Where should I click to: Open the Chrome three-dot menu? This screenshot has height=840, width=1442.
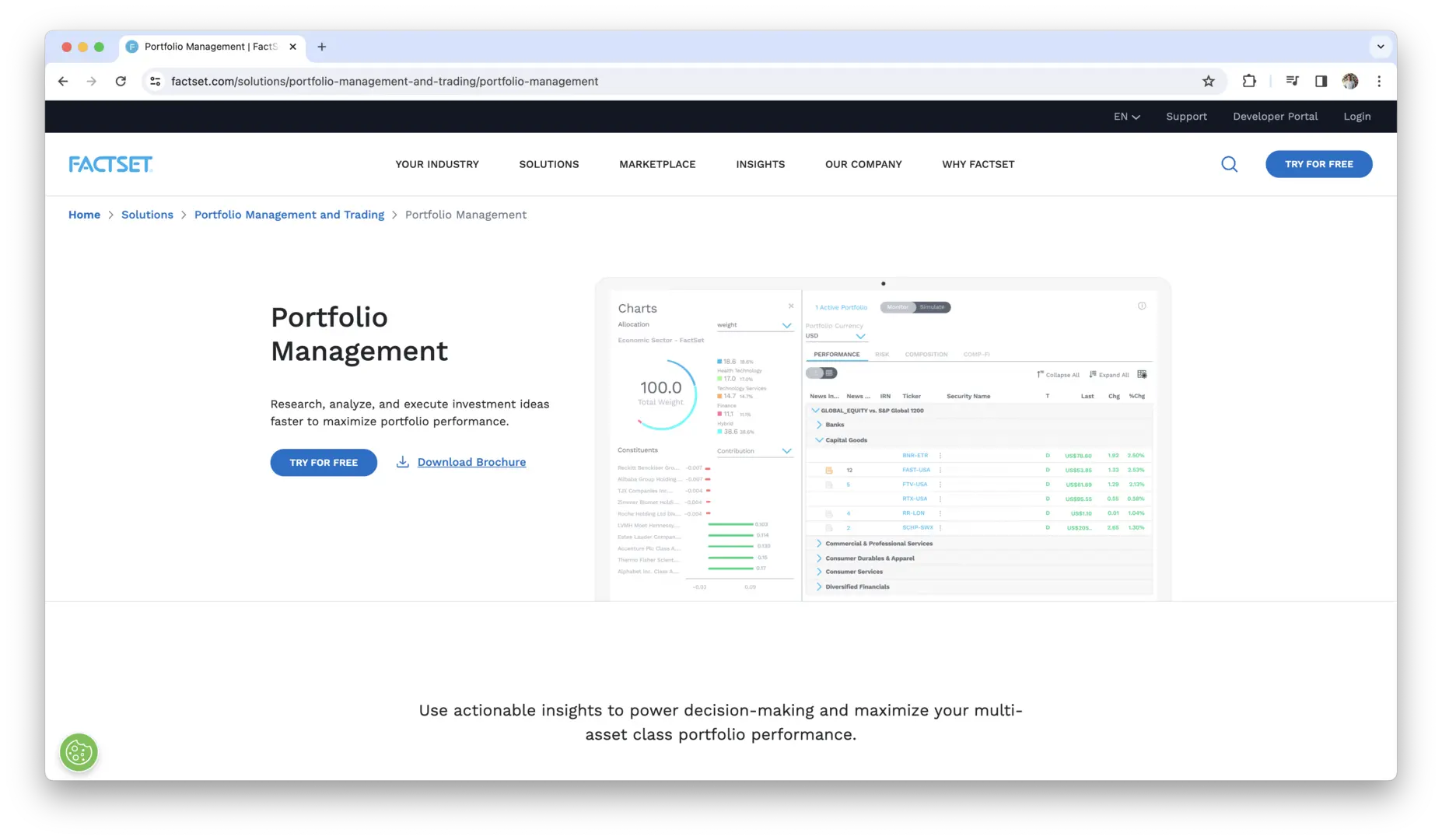click(x=1379, y=81)
